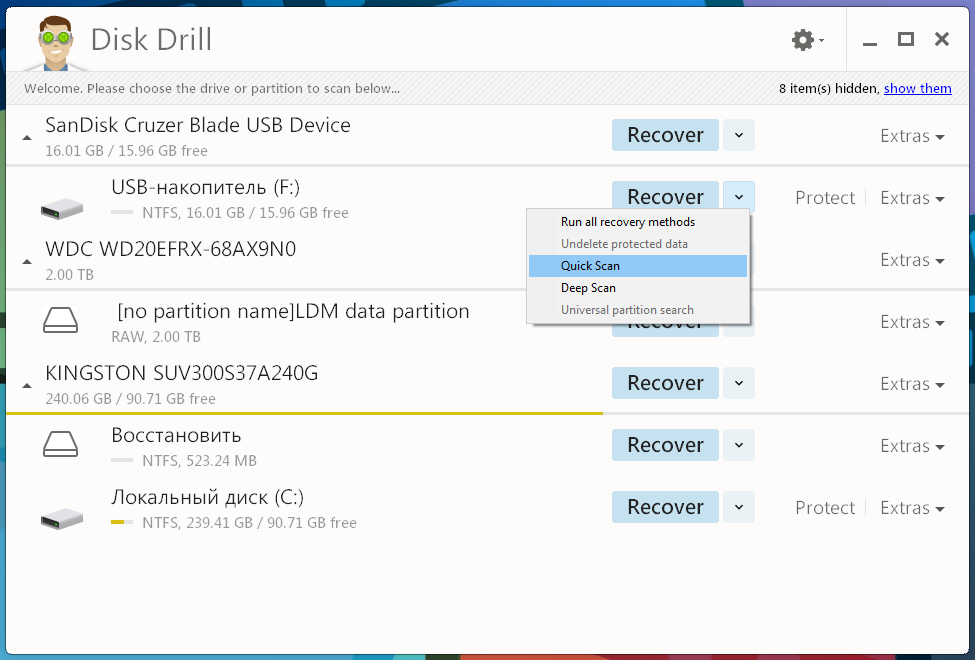This screenshot has height=660, width=975.
Task: Click the show them hidden items link
Action: point(918,88)
